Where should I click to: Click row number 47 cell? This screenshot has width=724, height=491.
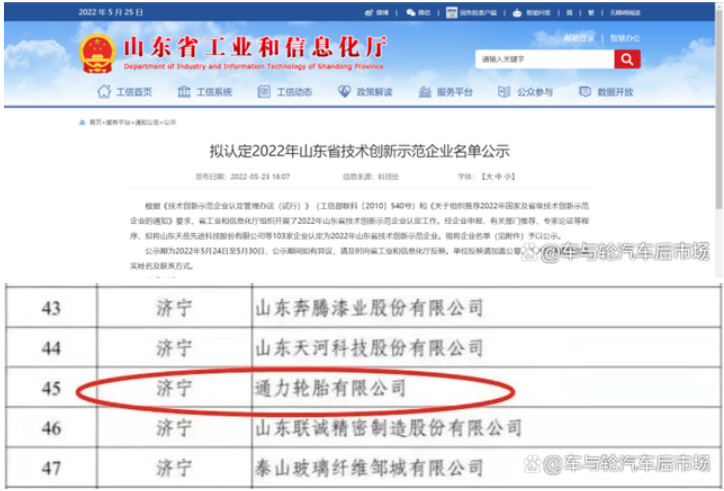pyautogui.click(x=51, y=468)
